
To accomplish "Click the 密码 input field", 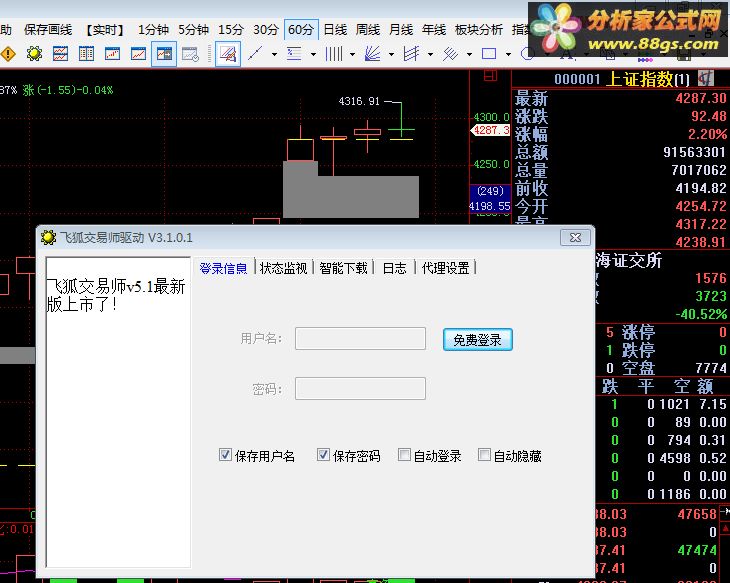I will (x=360, y=388).
